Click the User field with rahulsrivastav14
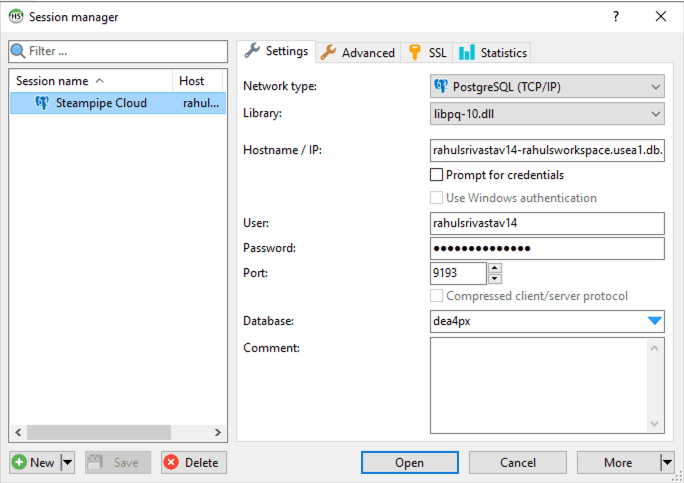Viewport: 684px width, 483px height. (547, 223)
